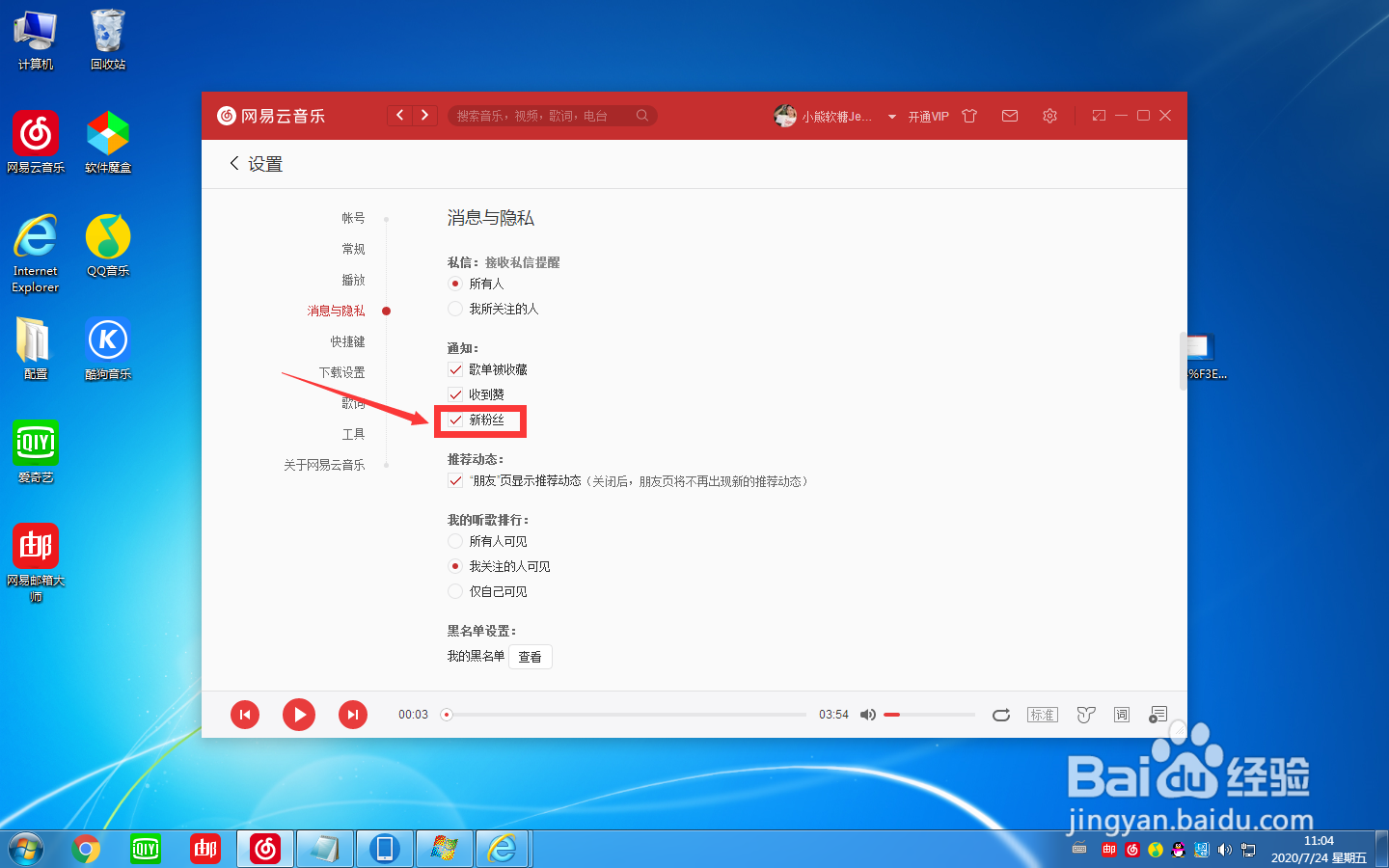Open the 酷狗音乐 desktop icon
This screenshot has width=1389, height=868.
(x=108, y=349)
